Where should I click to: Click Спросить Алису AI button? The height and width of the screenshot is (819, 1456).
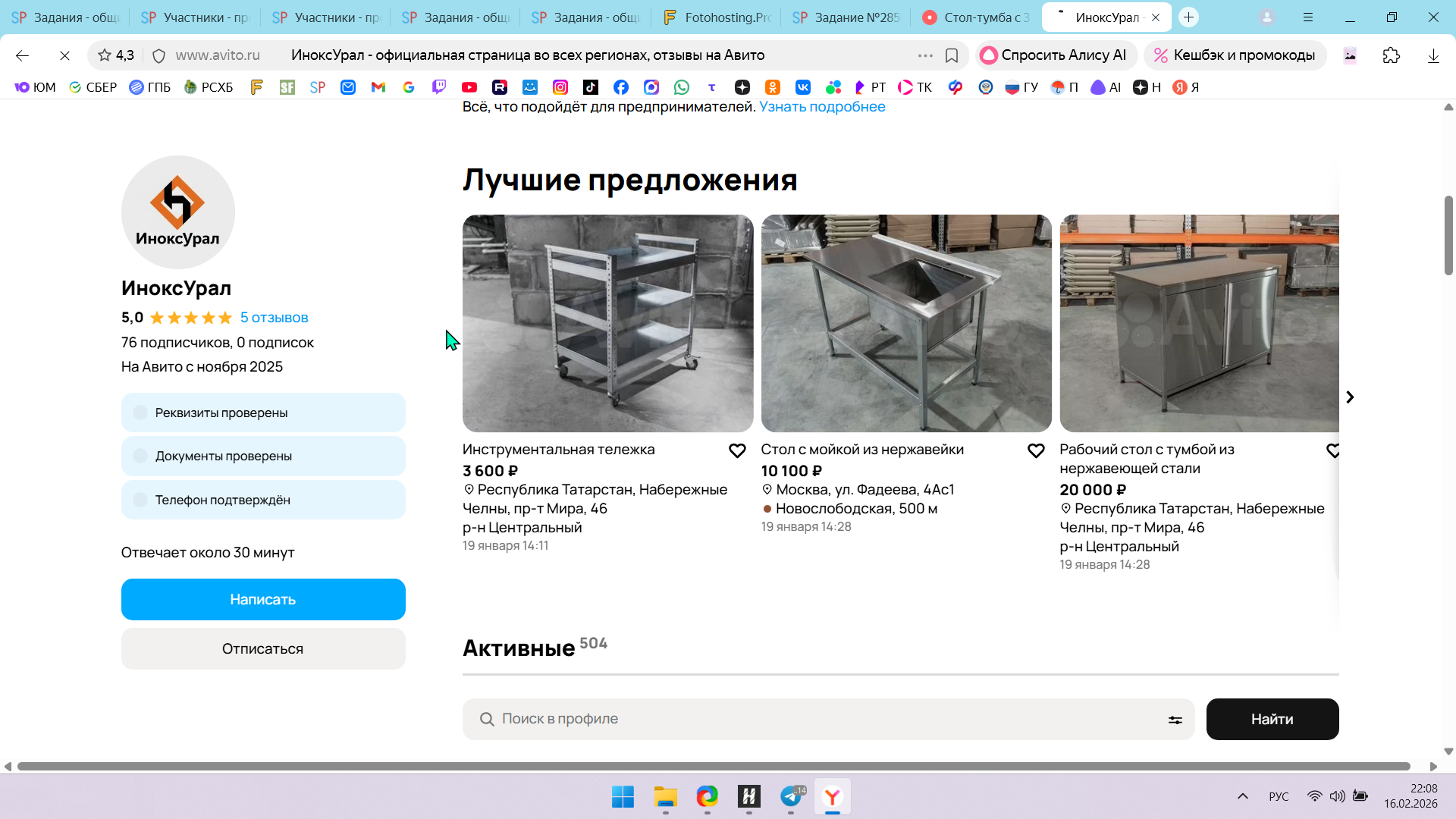[x=1055, y=55]
